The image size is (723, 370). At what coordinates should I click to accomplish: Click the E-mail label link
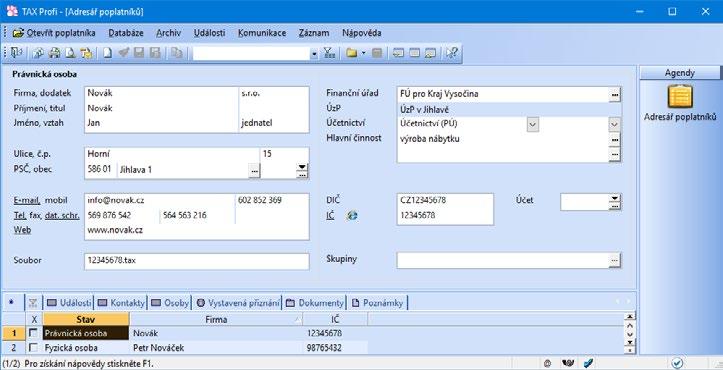tap(27, 200)
